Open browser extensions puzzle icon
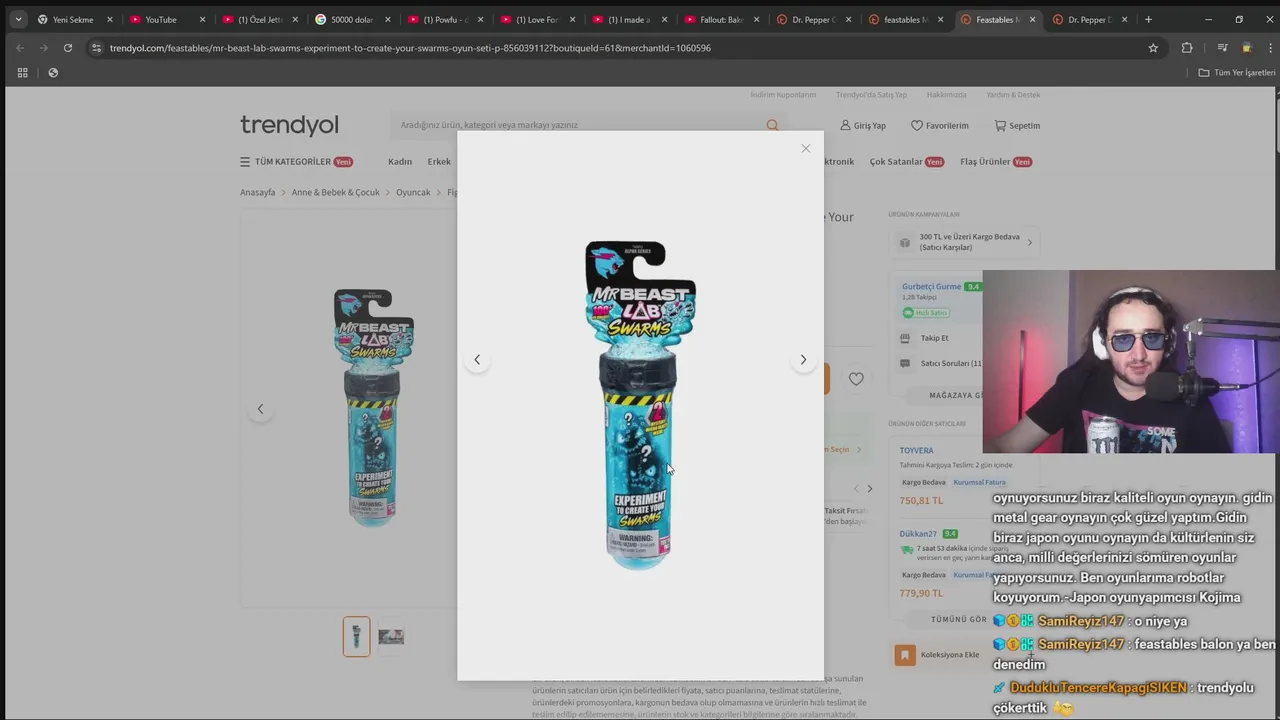This screenshot has height=720, width=1280. (x=1187, y=48)
